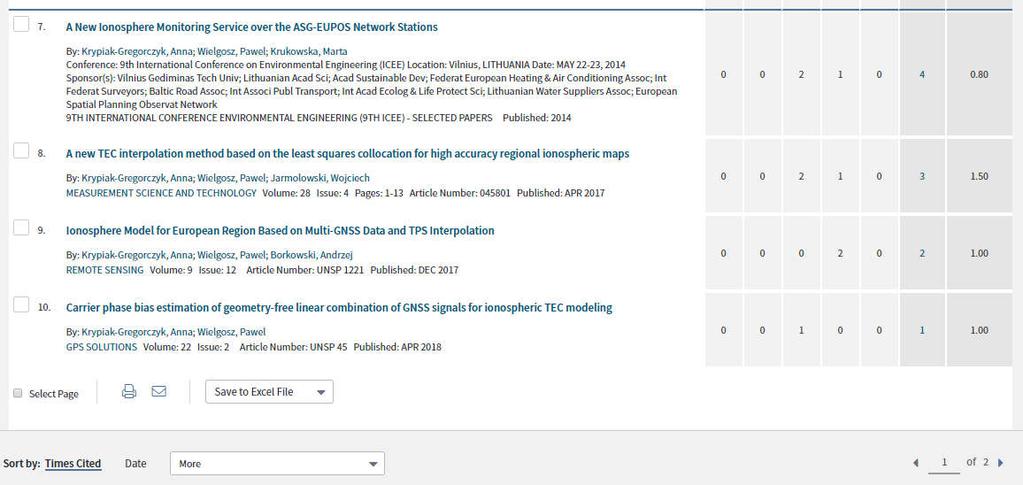This screenshot has width=1023, height=485.
Task: Open the Save to Excel File dropdown
Action: click(x=269, y=392)
